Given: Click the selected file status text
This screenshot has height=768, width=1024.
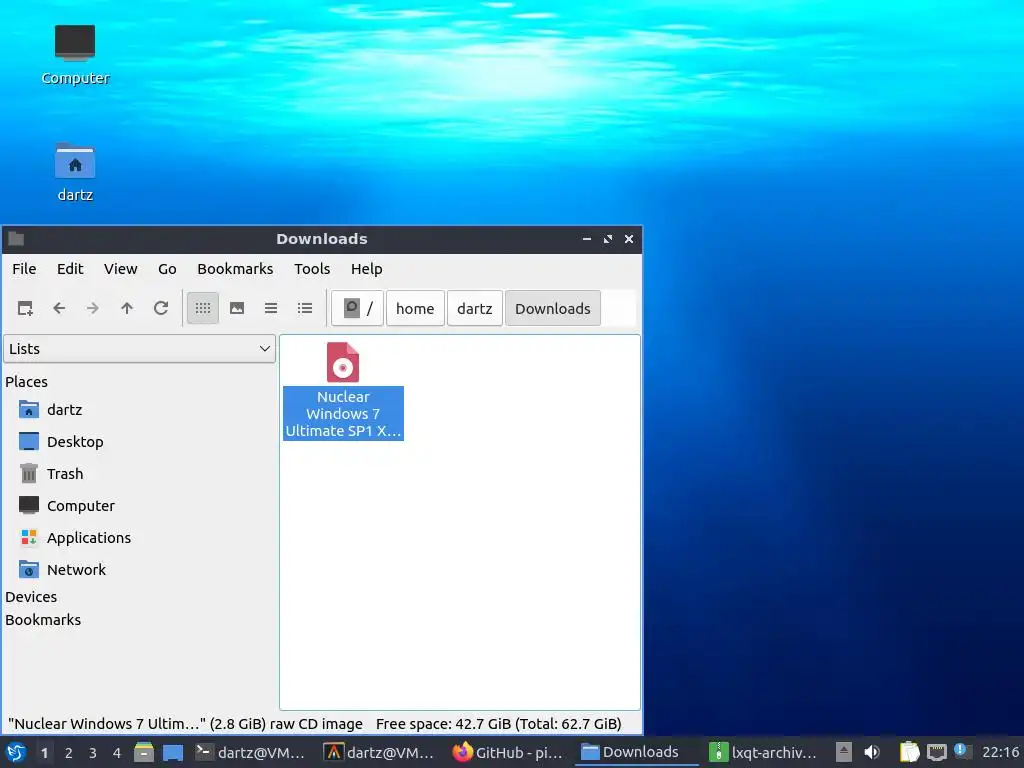Looking at the screenshot, I should tap(185, 724).
